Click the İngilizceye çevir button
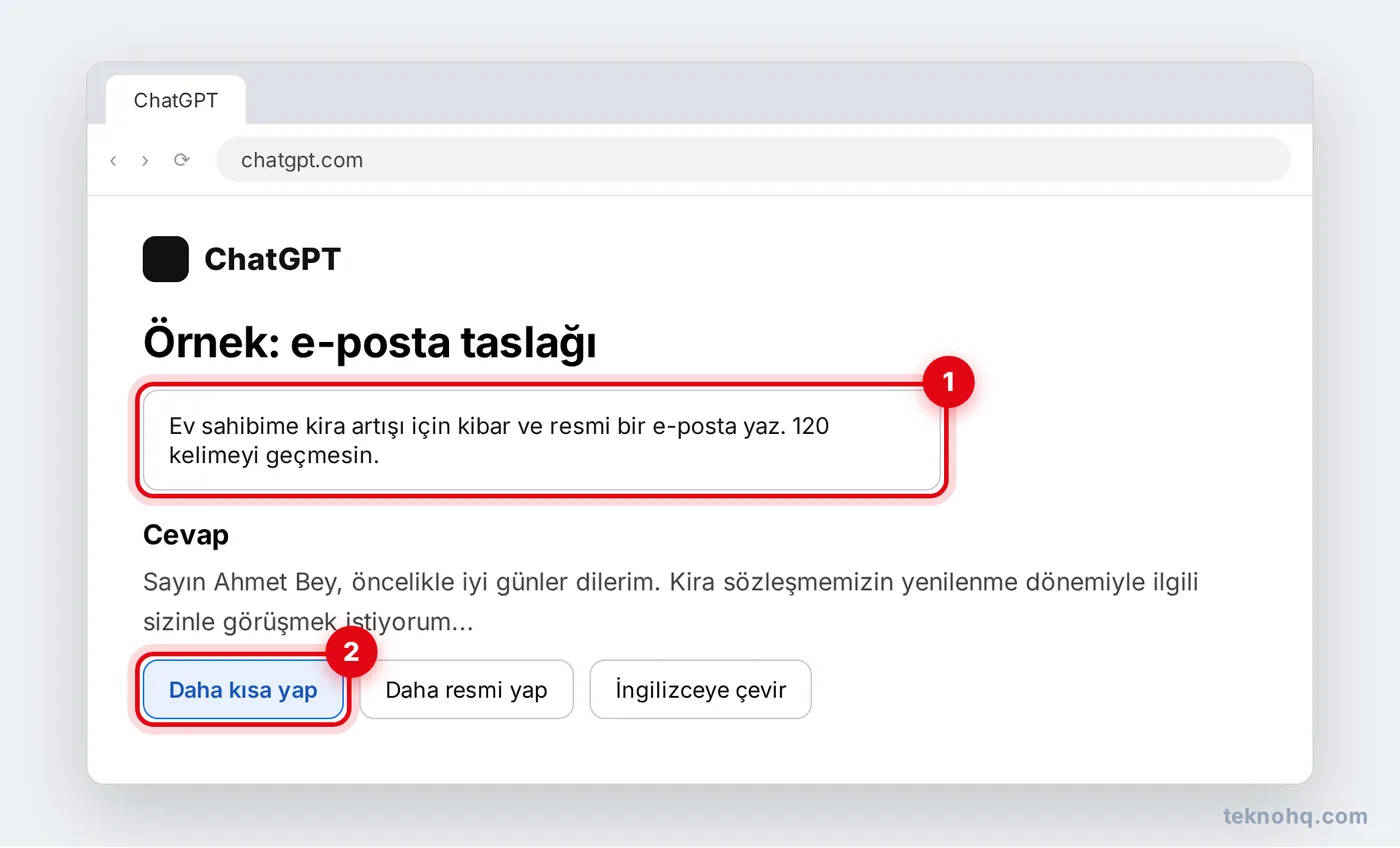 point(701,690)
